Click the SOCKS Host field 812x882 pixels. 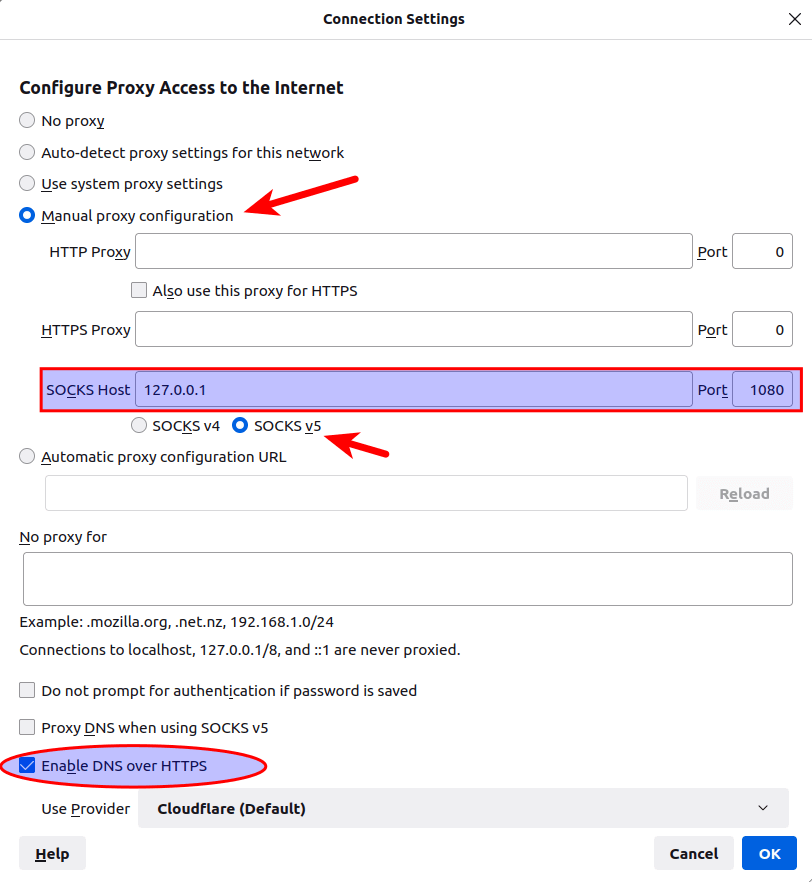pos(414,389)
